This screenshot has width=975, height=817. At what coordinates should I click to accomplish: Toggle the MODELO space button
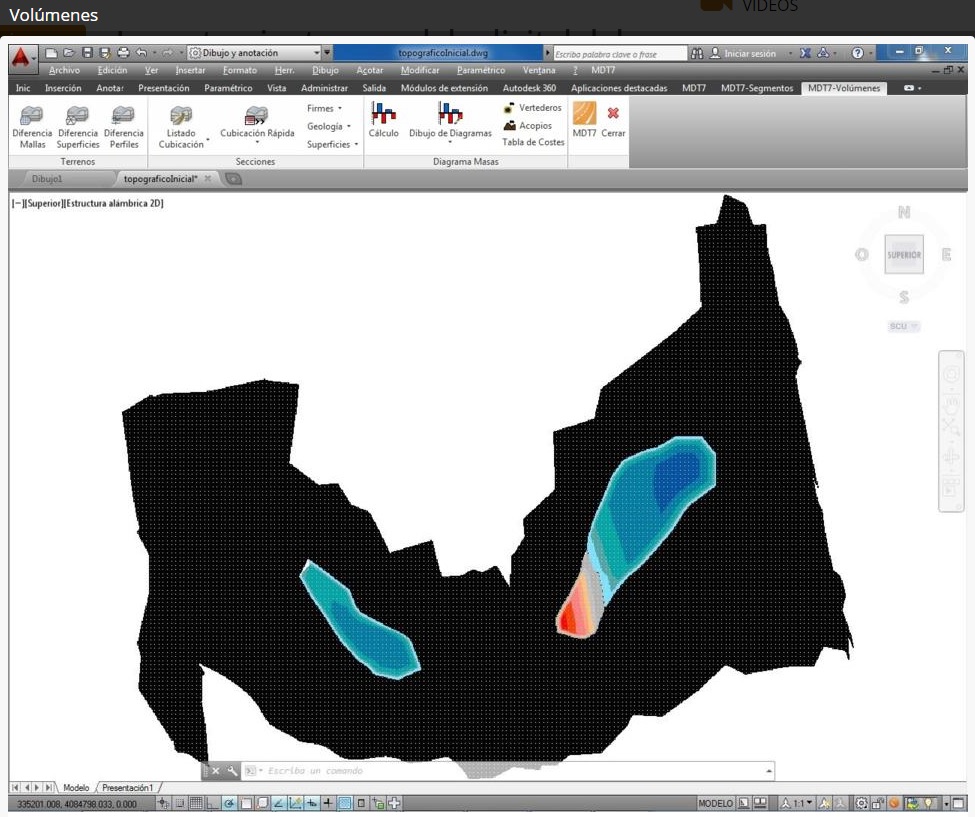point(715,803)
